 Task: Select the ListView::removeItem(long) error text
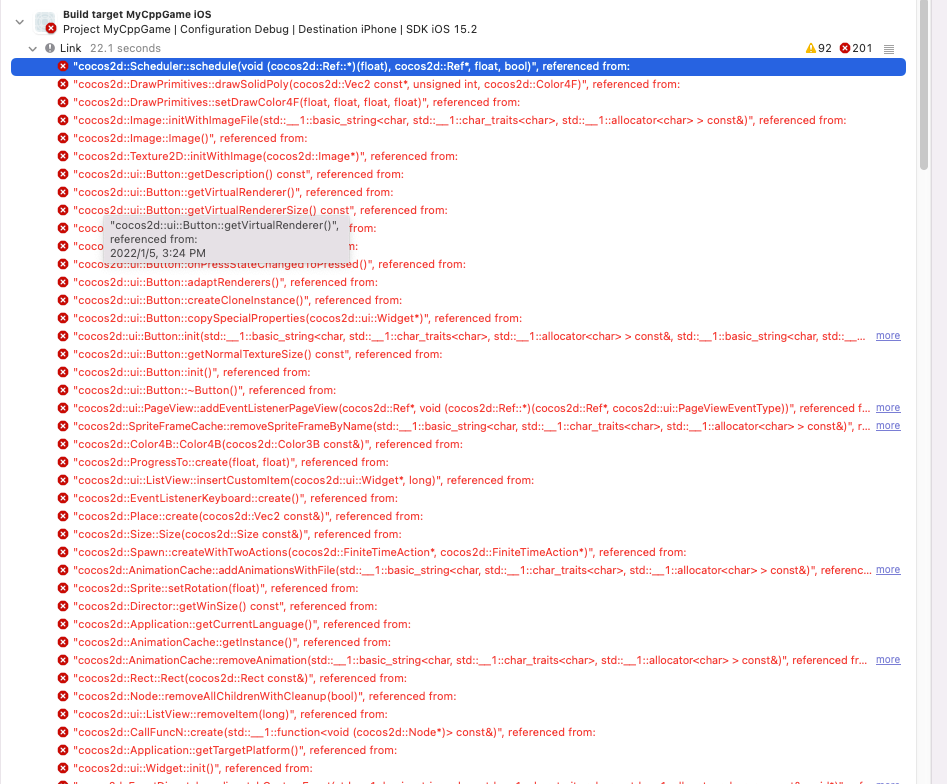coord(230,714)
